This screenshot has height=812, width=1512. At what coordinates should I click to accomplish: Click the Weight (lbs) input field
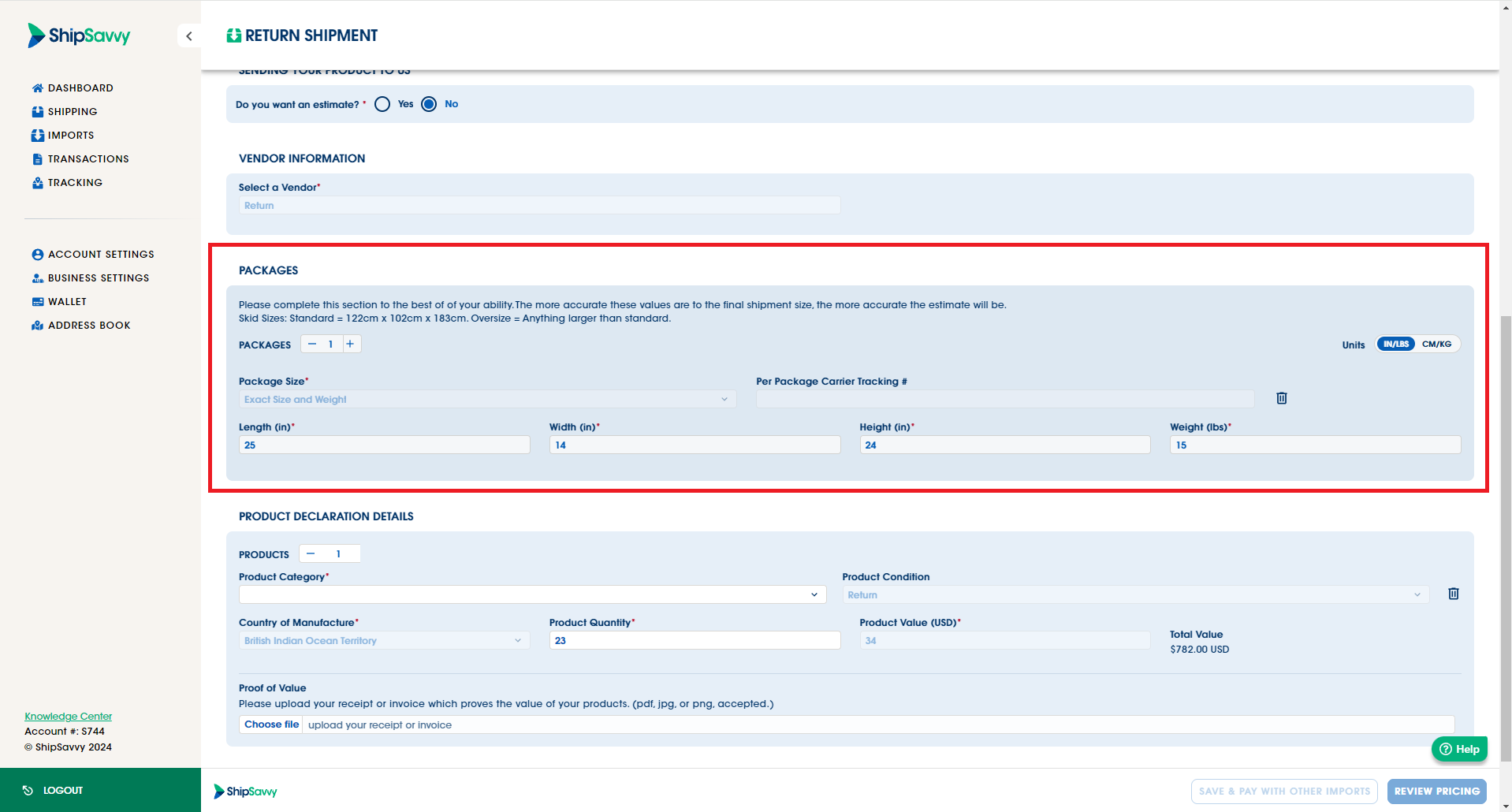click(1315, 445)
